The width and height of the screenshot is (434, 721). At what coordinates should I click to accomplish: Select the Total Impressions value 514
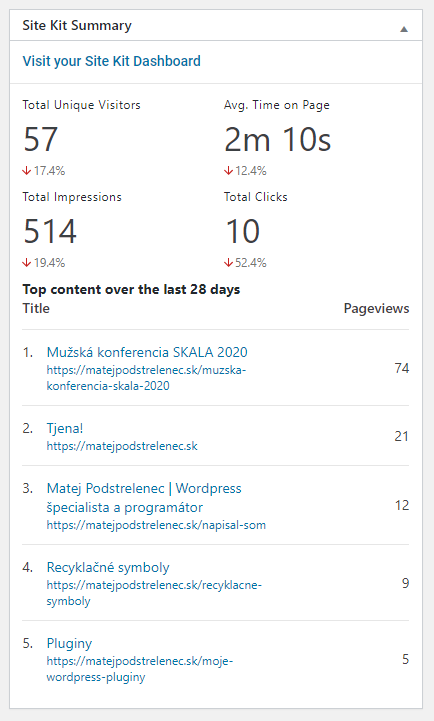pyautogui.click(x=50, y=231)
